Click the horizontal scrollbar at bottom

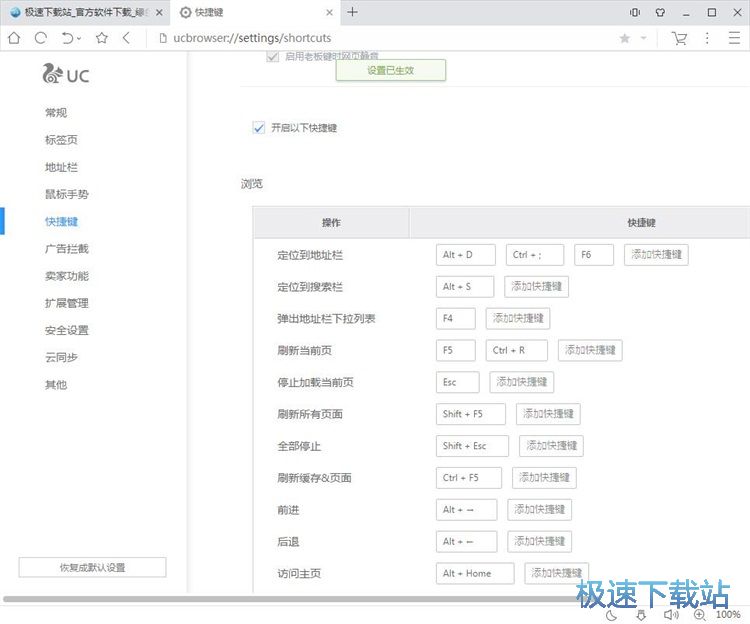[x=297, y=599]
